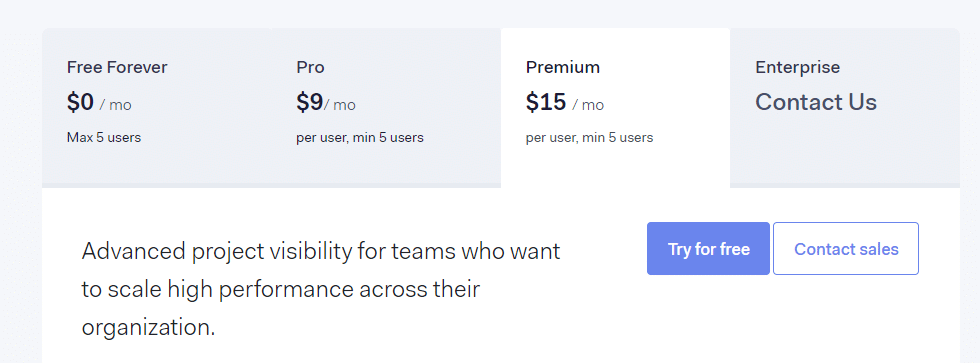The width and height of the screenshot is (980, 363).
Task: Click the word organization in the description
Action: 148,328
